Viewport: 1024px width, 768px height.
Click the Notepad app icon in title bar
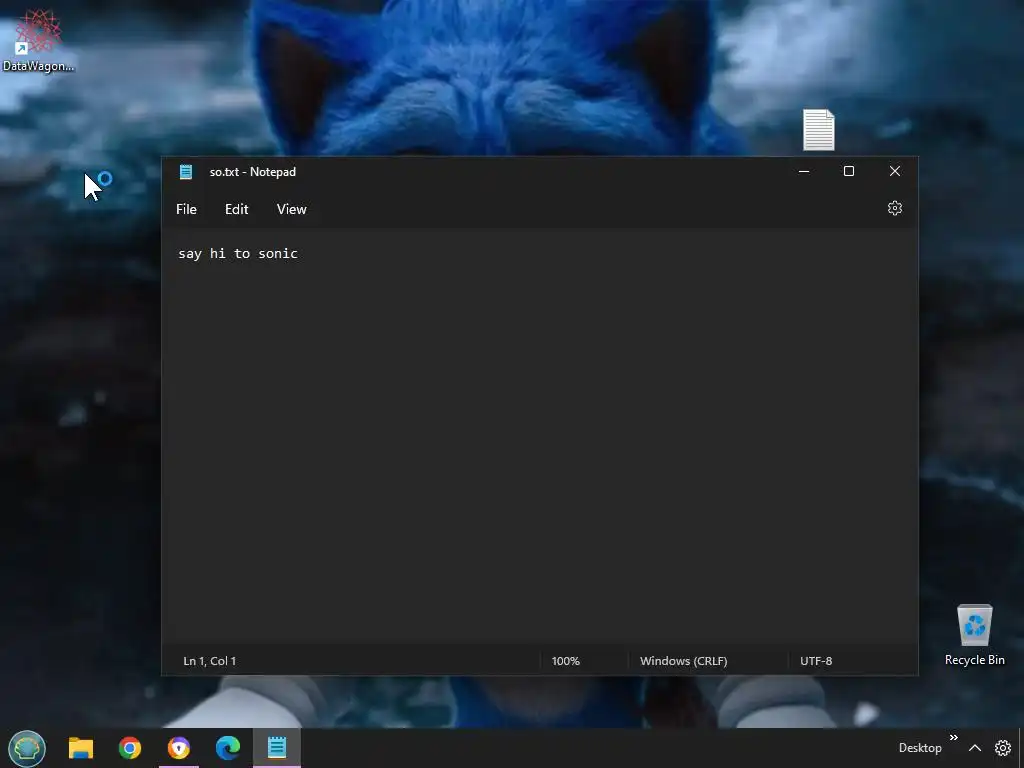pos(186,172)
